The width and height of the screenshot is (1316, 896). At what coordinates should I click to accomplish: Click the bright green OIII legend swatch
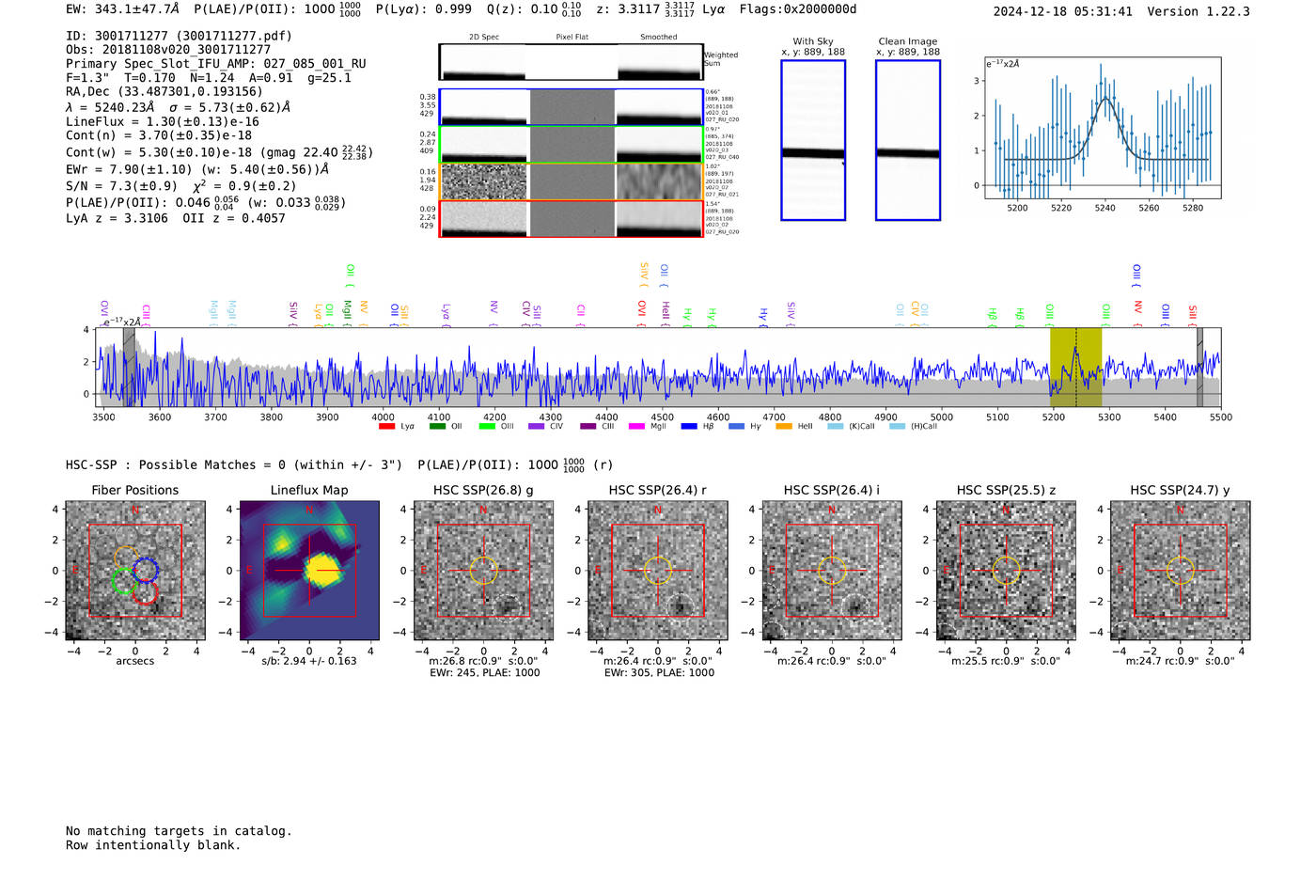click(x=487, y=427)
